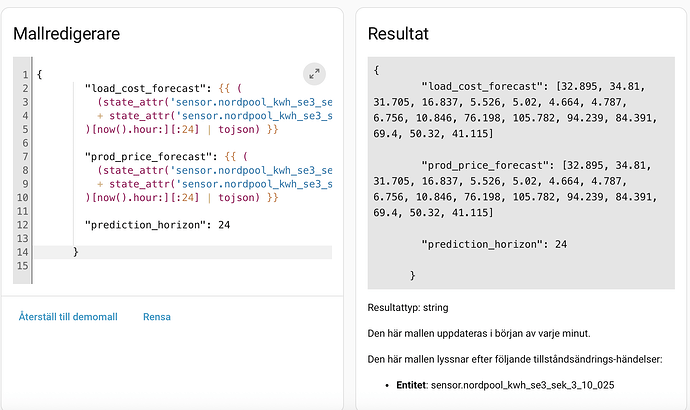Click the Mallredigerare heading
690x410 pixels.
[x=66, y=33]
